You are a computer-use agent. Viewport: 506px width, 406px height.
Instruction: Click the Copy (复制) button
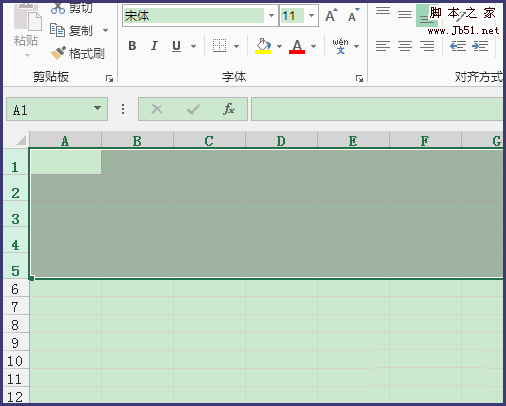pos(71,30)
